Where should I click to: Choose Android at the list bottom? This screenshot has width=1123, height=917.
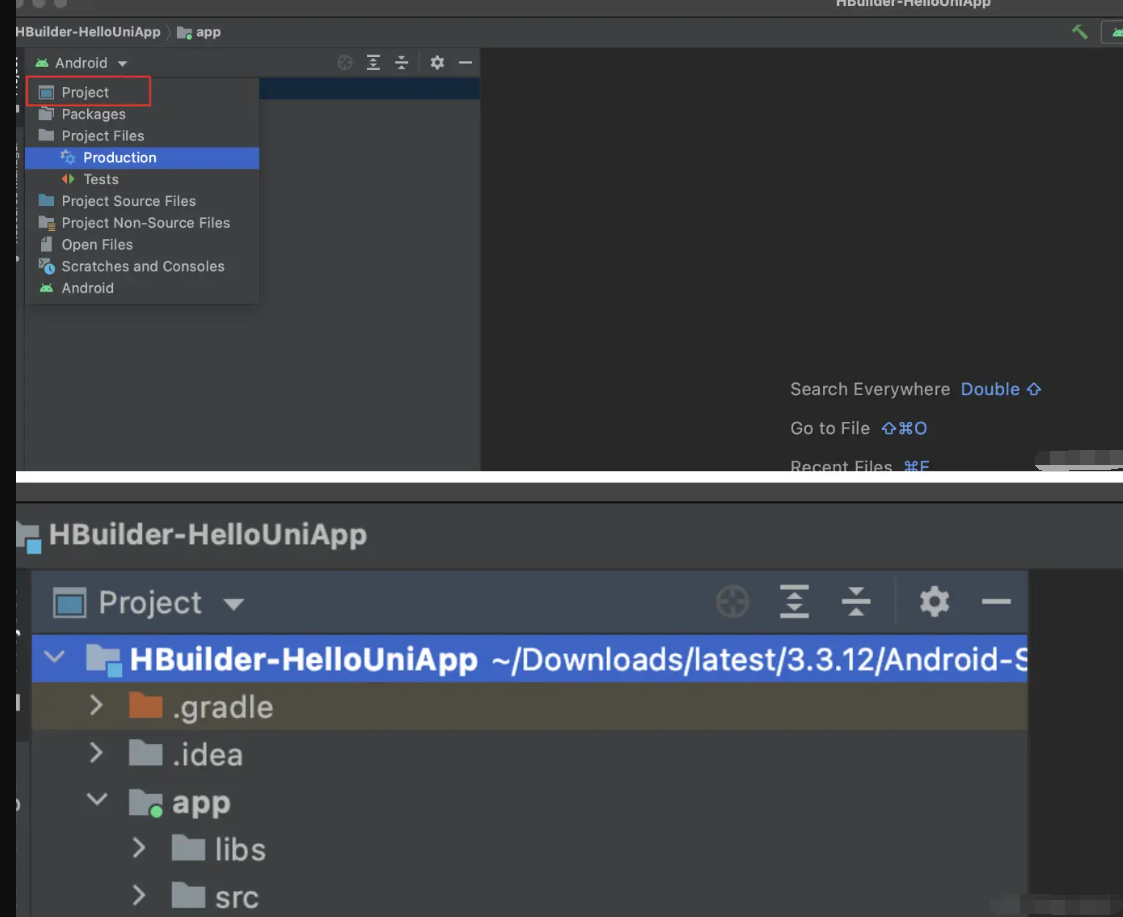(x=142, y=288)
